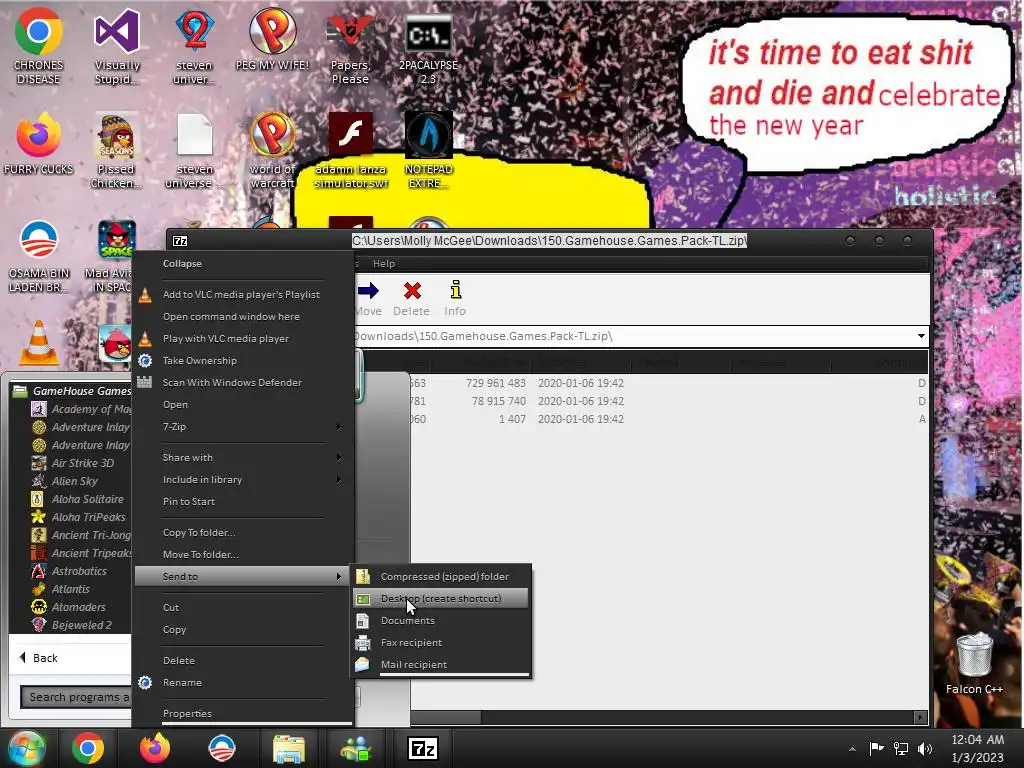1024x768 pixels.
Task: Open the PEG MY WIFE! desktop icon
Action: (x=272, y=39)
